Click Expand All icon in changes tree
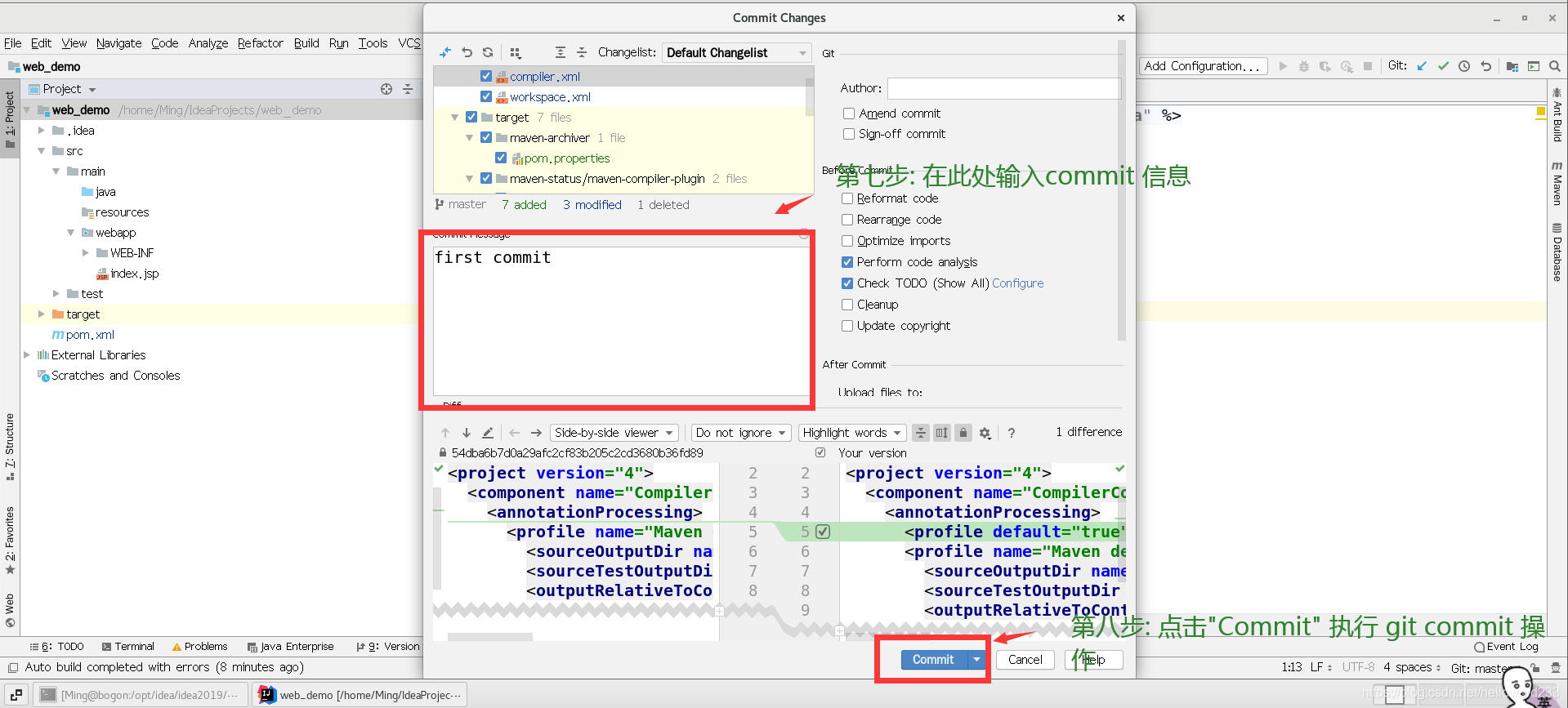Image resolution: width=1568 pixels, height=708 pixels. click(561, 52)
